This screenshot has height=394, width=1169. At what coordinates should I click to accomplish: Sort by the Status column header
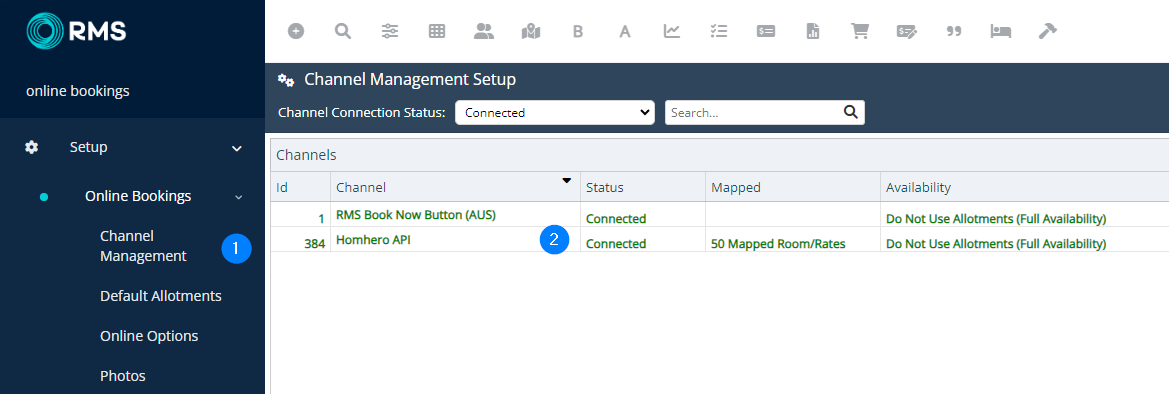pyautogui.click(x=643, y=187)
